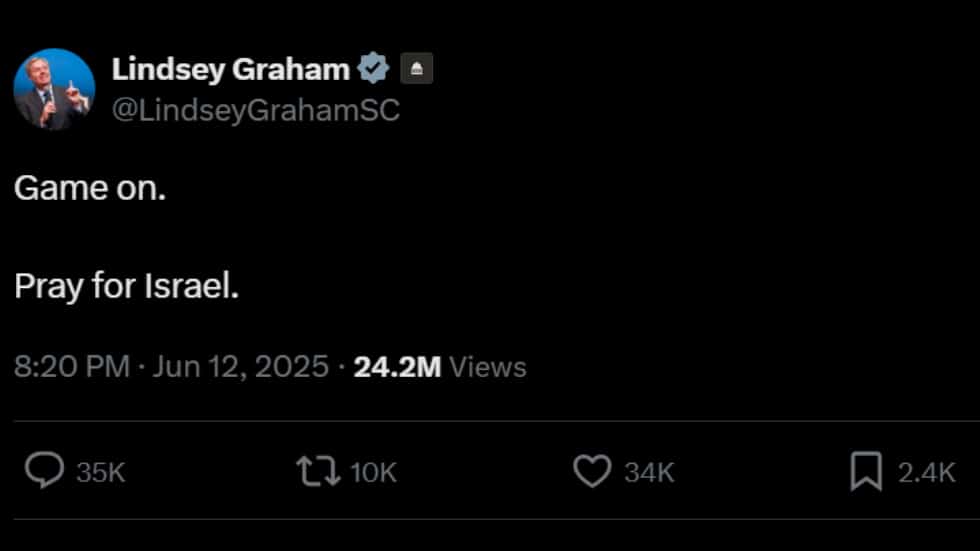The height and width of the screenshot is (551, 980).
Task: Like the tweet with the heart icon
Action: 591,471
